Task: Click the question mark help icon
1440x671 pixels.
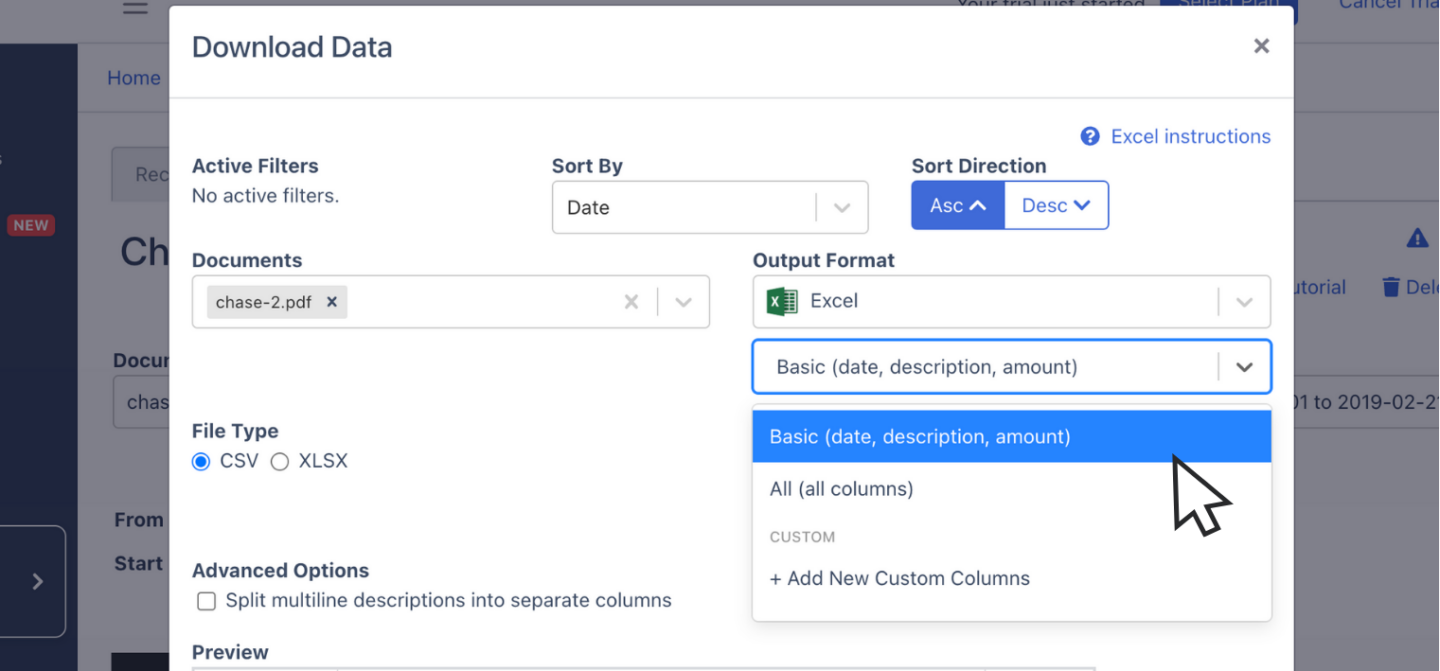Action: tap(1090, 136)
